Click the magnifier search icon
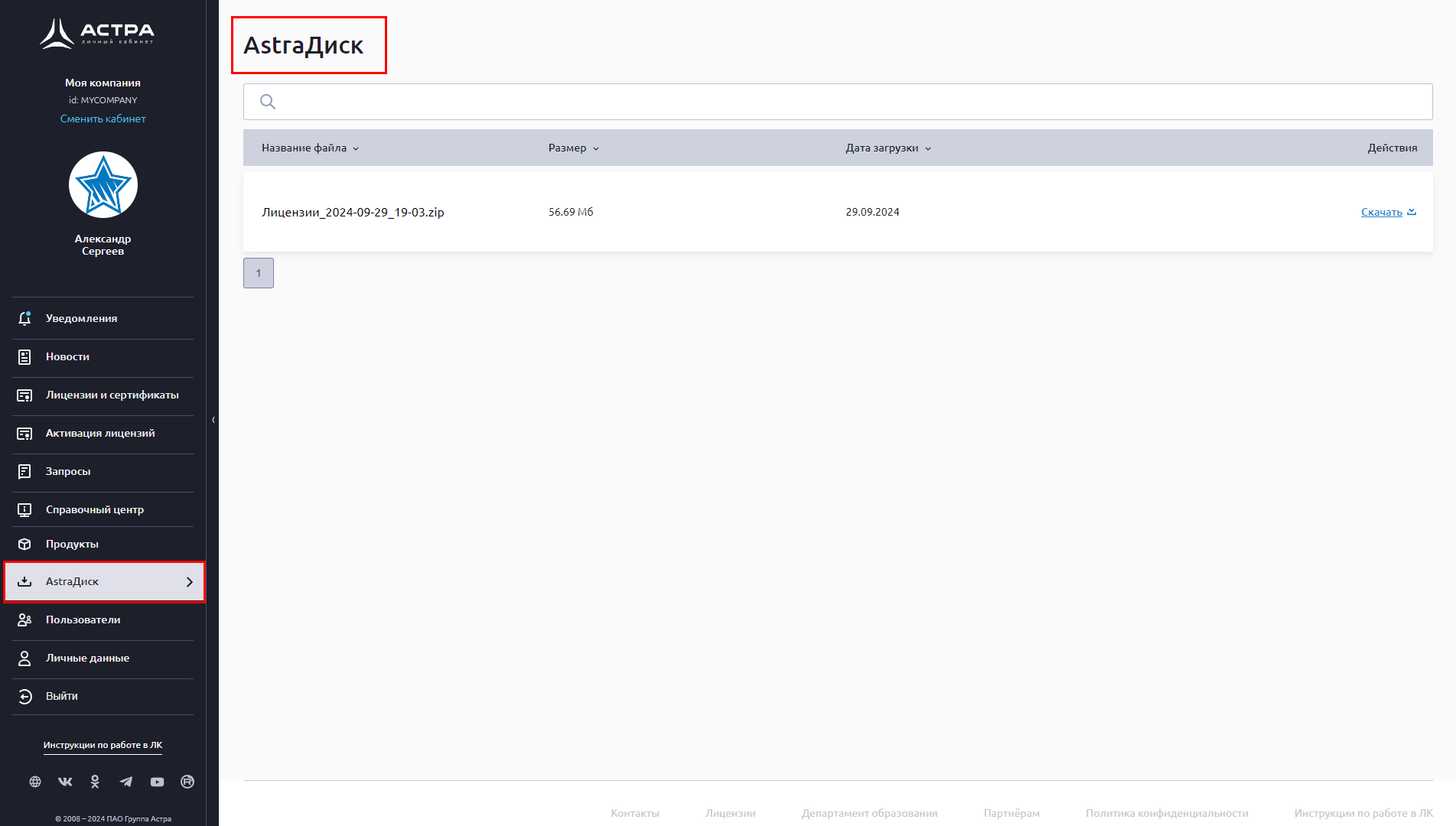Image resolution: width=1456 pixels, height=826 pixels. [x=268, y=102]
